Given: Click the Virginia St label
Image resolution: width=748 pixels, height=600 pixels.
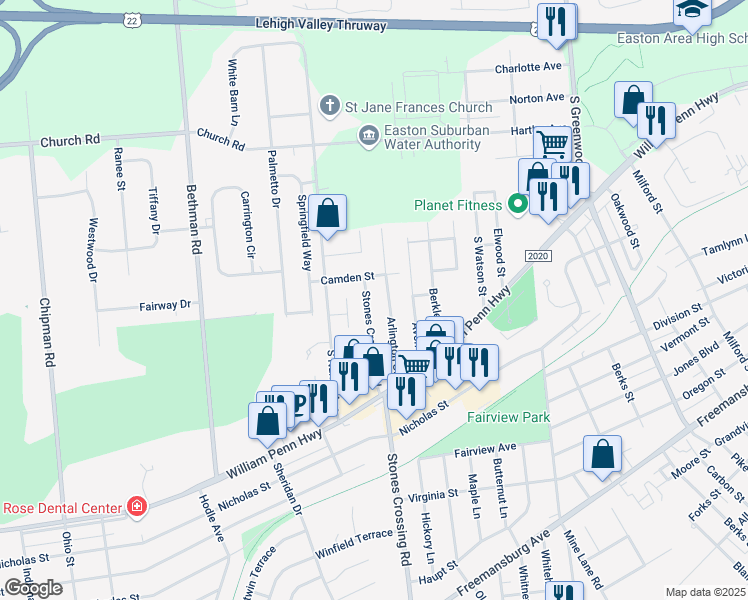Looking at the screenshot, I should click(433, 496).
